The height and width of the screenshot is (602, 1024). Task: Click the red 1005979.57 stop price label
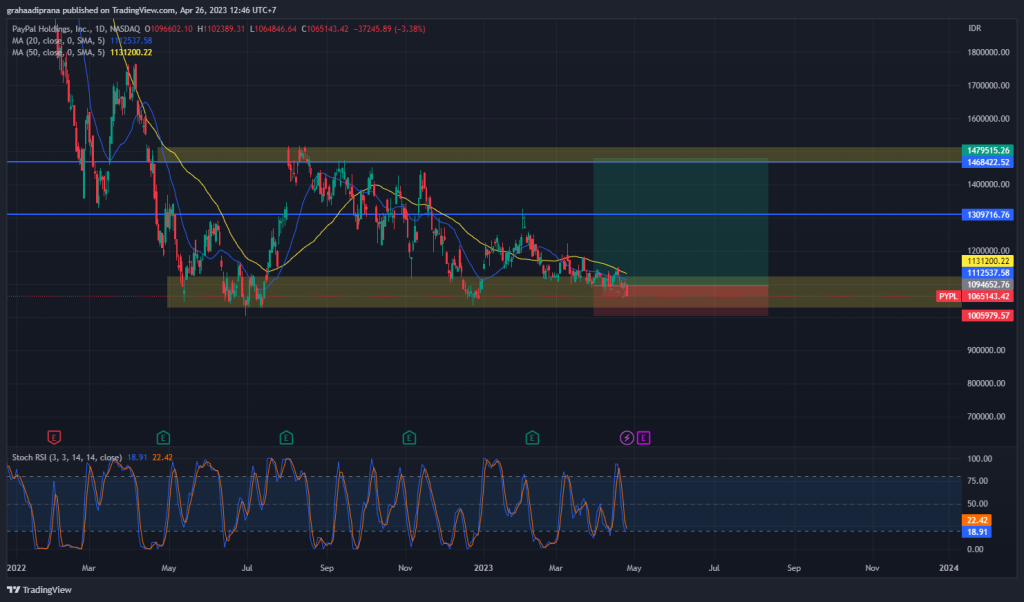(x=987, y=315)
